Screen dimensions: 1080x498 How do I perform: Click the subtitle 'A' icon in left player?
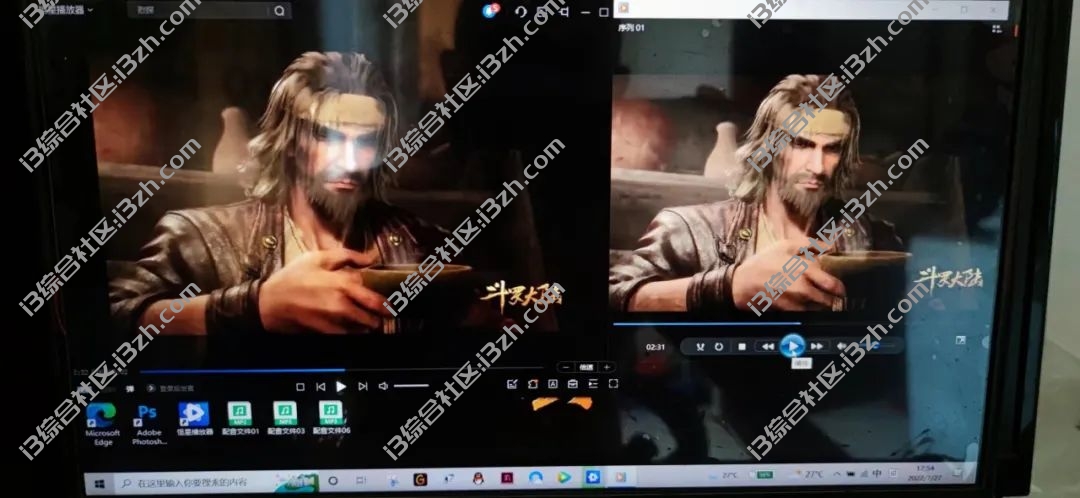click(x=552, y=384)
